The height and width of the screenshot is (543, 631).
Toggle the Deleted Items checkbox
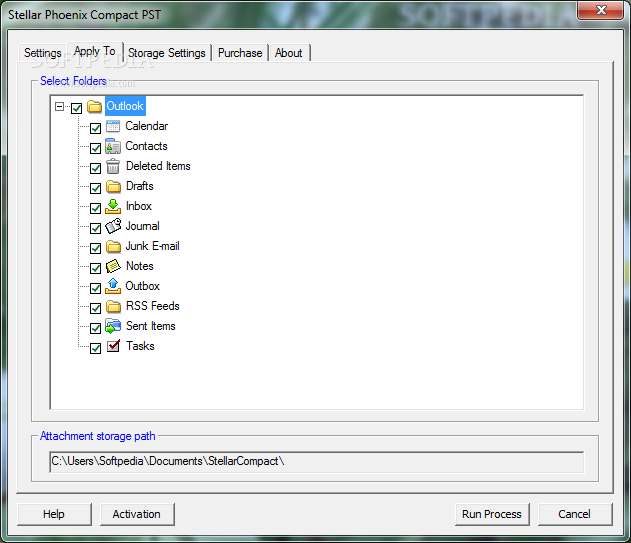pos(95,168)
